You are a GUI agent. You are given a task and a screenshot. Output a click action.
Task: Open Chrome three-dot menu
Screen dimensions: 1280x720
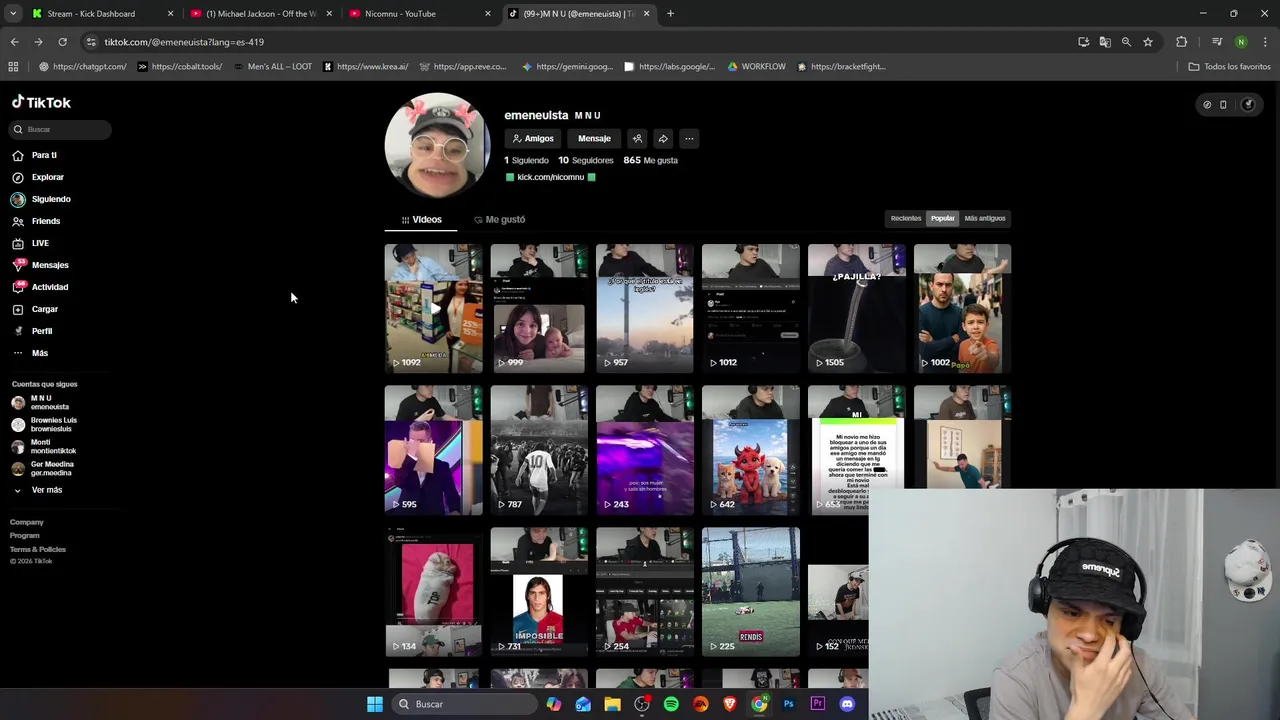(1265, 42)
